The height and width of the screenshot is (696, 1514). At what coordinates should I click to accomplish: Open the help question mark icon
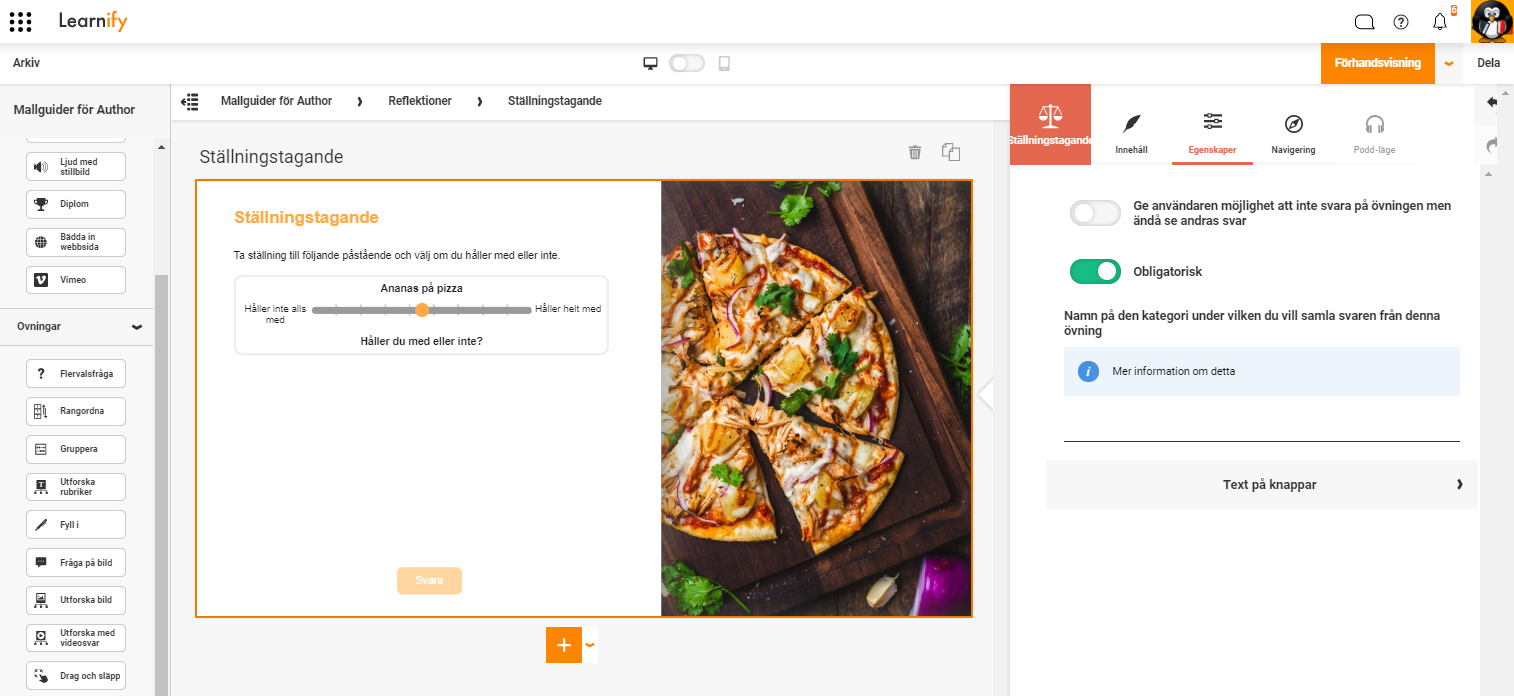1401,22
